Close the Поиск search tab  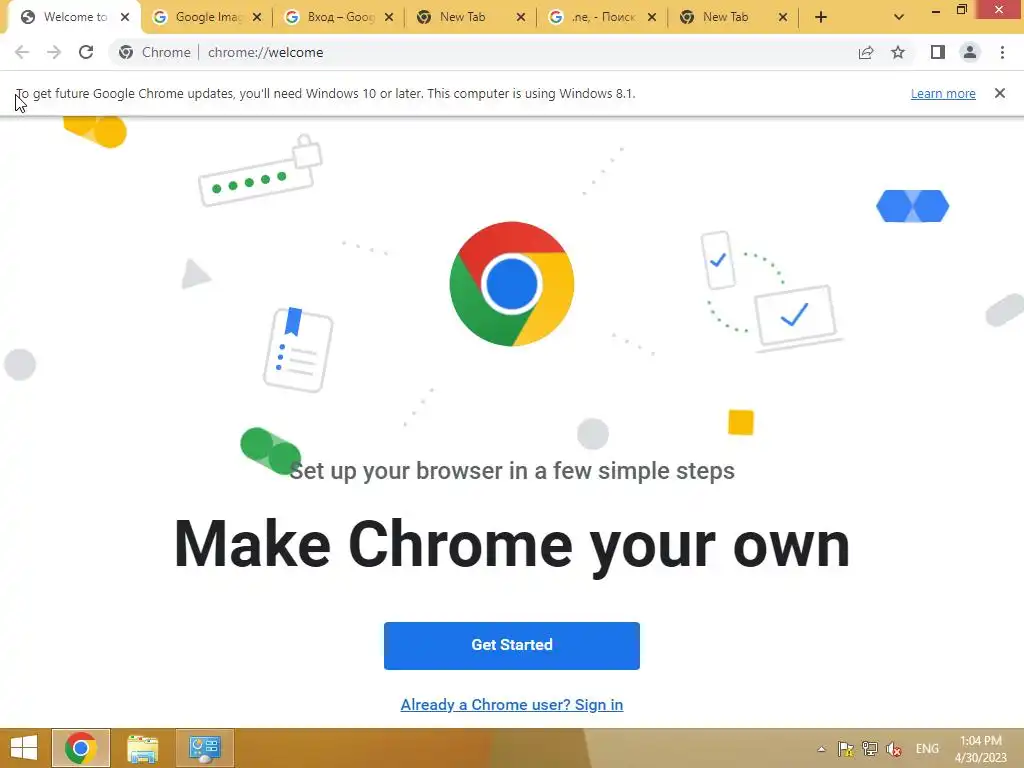point(652,17)
